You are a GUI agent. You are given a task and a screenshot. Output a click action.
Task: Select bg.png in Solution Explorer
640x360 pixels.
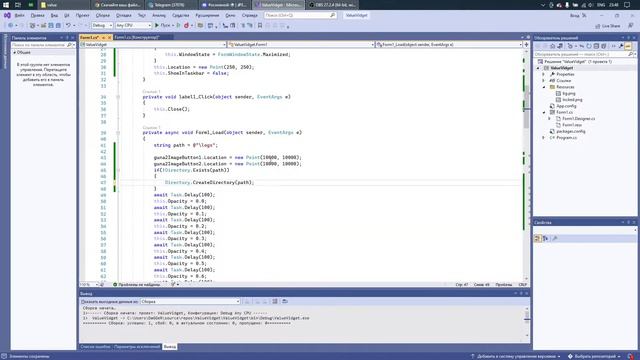coord(569,93)
